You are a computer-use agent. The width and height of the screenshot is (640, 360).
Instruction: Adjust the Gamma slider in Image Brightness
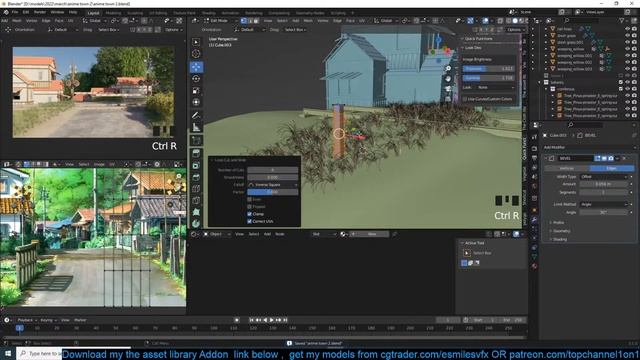coord(488,78)
